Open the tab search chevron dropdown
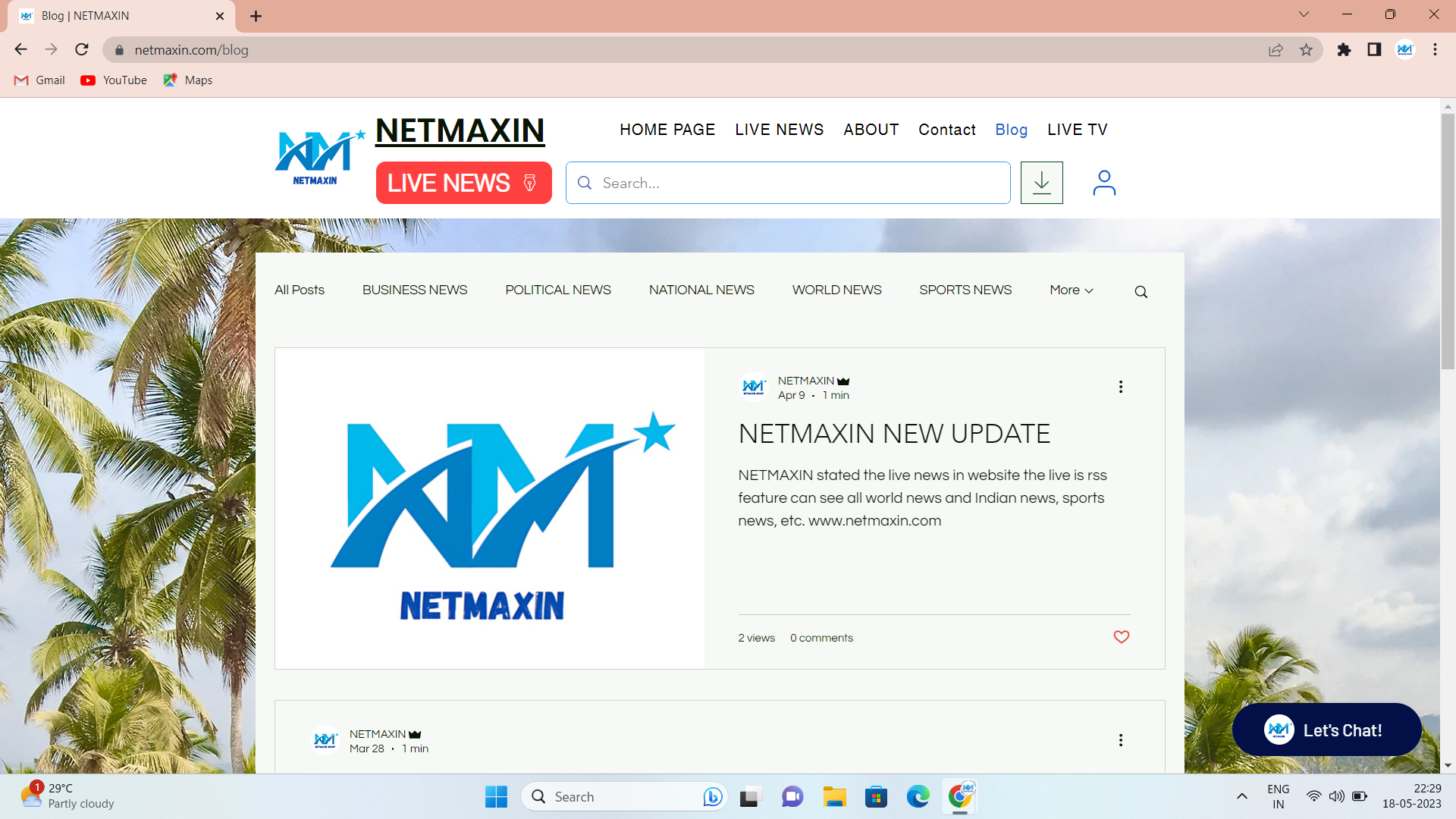 pos(1304,14)
